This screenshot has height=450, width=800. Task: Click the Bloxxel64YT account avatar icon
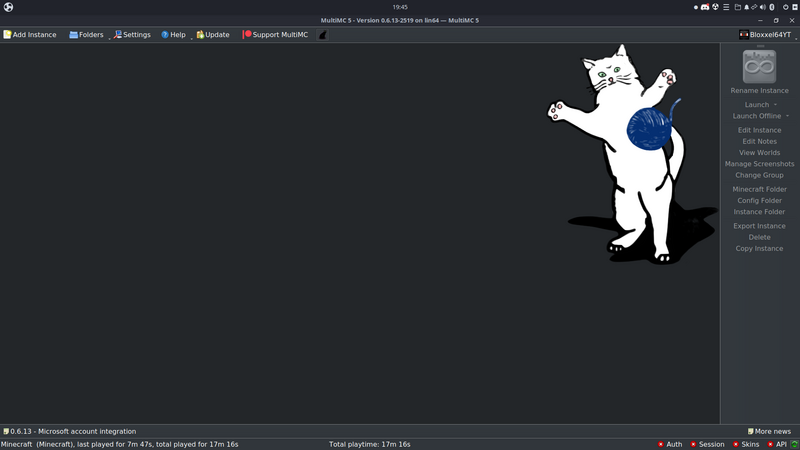(744, 35)
